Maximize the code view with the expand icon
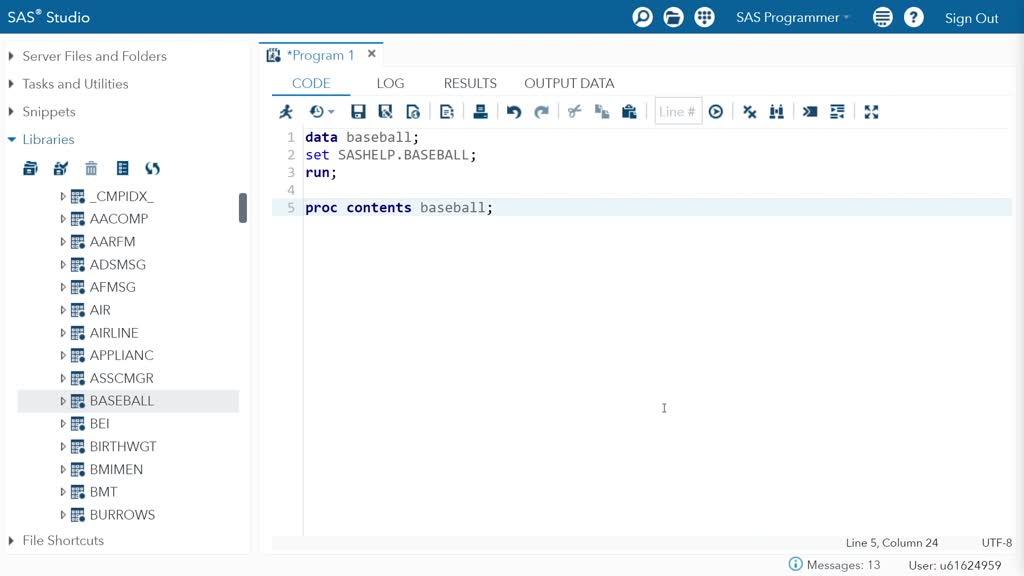 [871, 112]
